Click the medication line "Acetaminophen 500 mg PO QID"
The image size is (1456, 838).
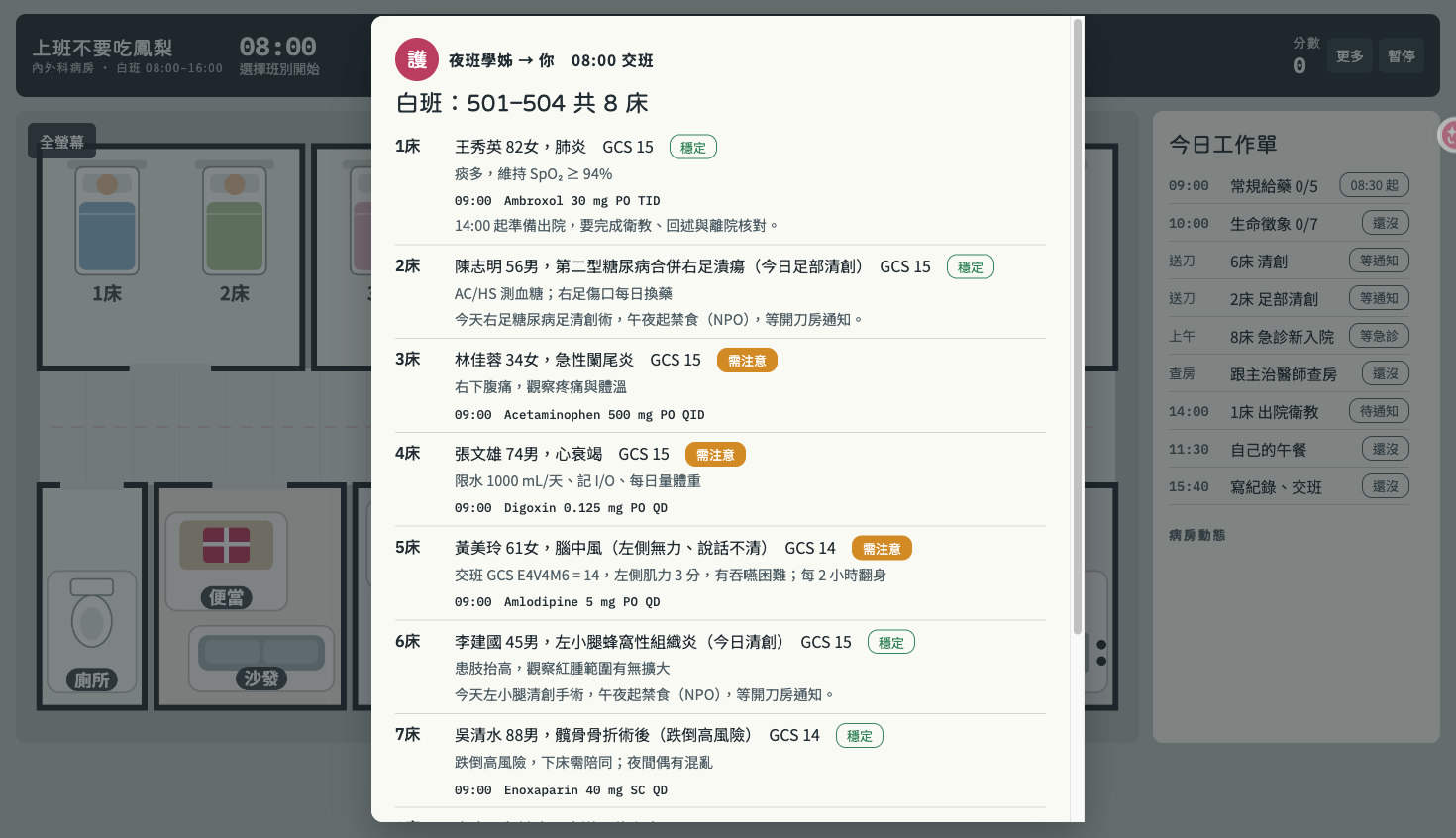[604, 415]
